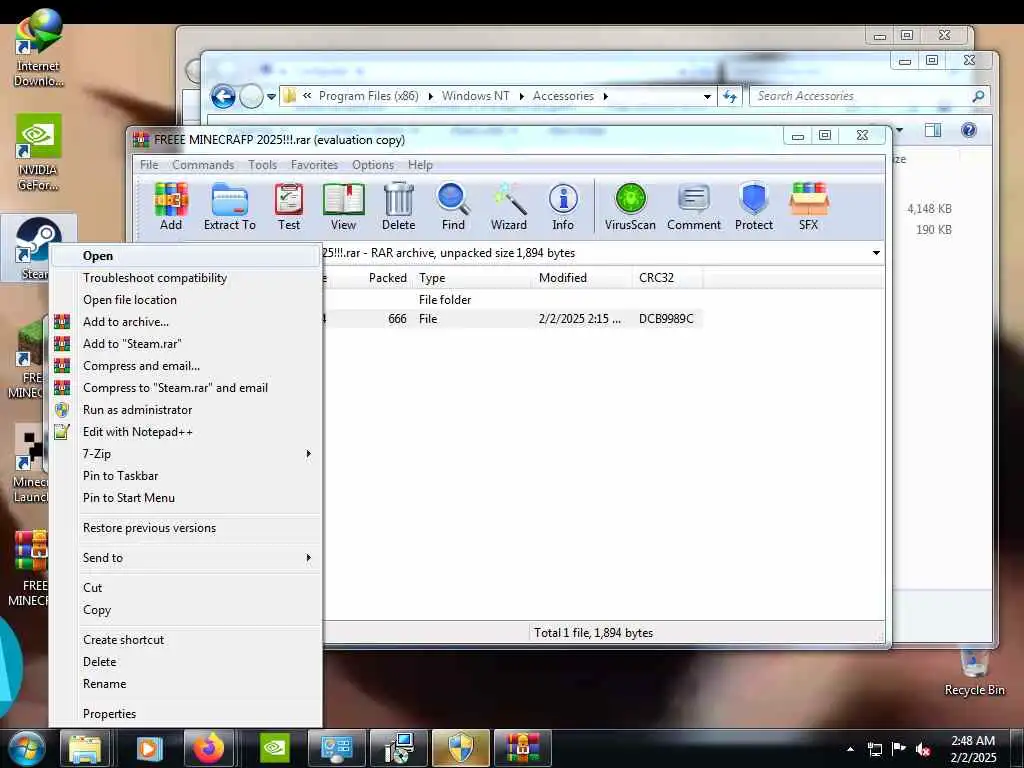This screenshot has height=768, width=1024.
Task: Open Windows Explorer from taskbar
Action: (86, 748)
